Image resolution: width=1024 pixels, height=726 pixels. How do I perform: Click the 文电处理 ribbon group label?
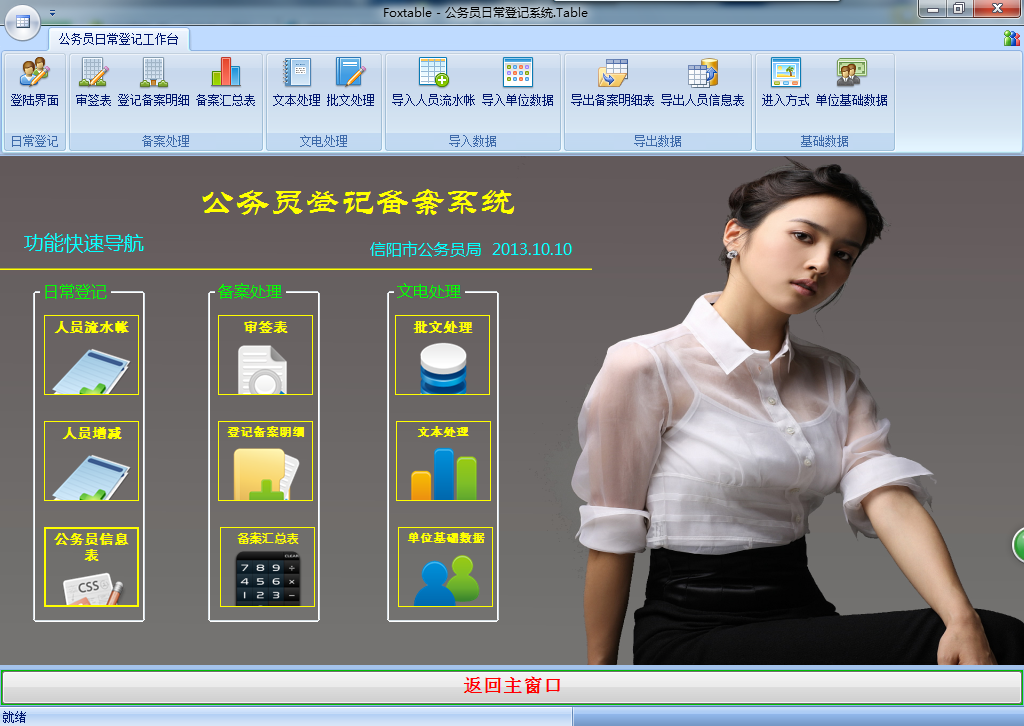point(324,141)
